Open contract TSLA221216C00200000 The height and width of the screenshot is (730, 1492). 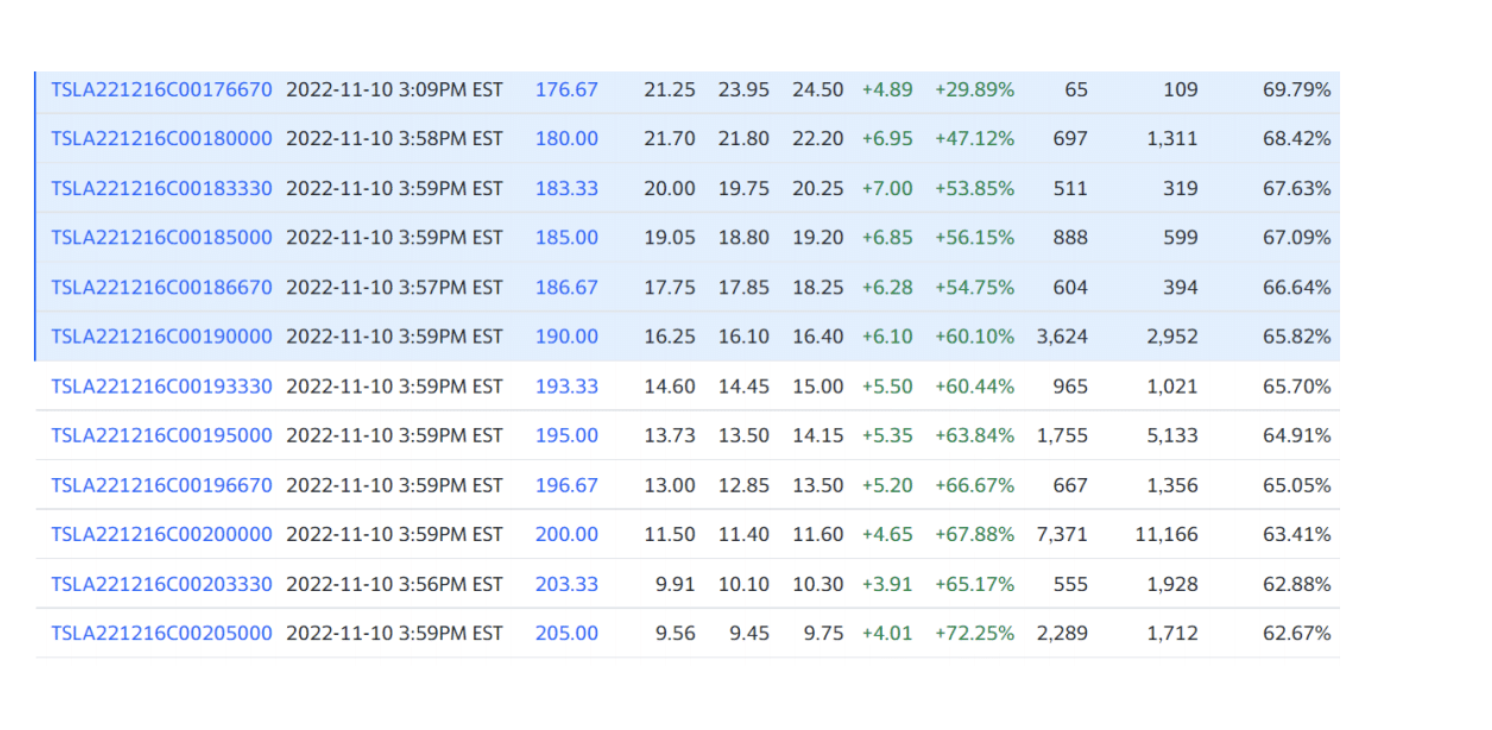coord(161,534)
